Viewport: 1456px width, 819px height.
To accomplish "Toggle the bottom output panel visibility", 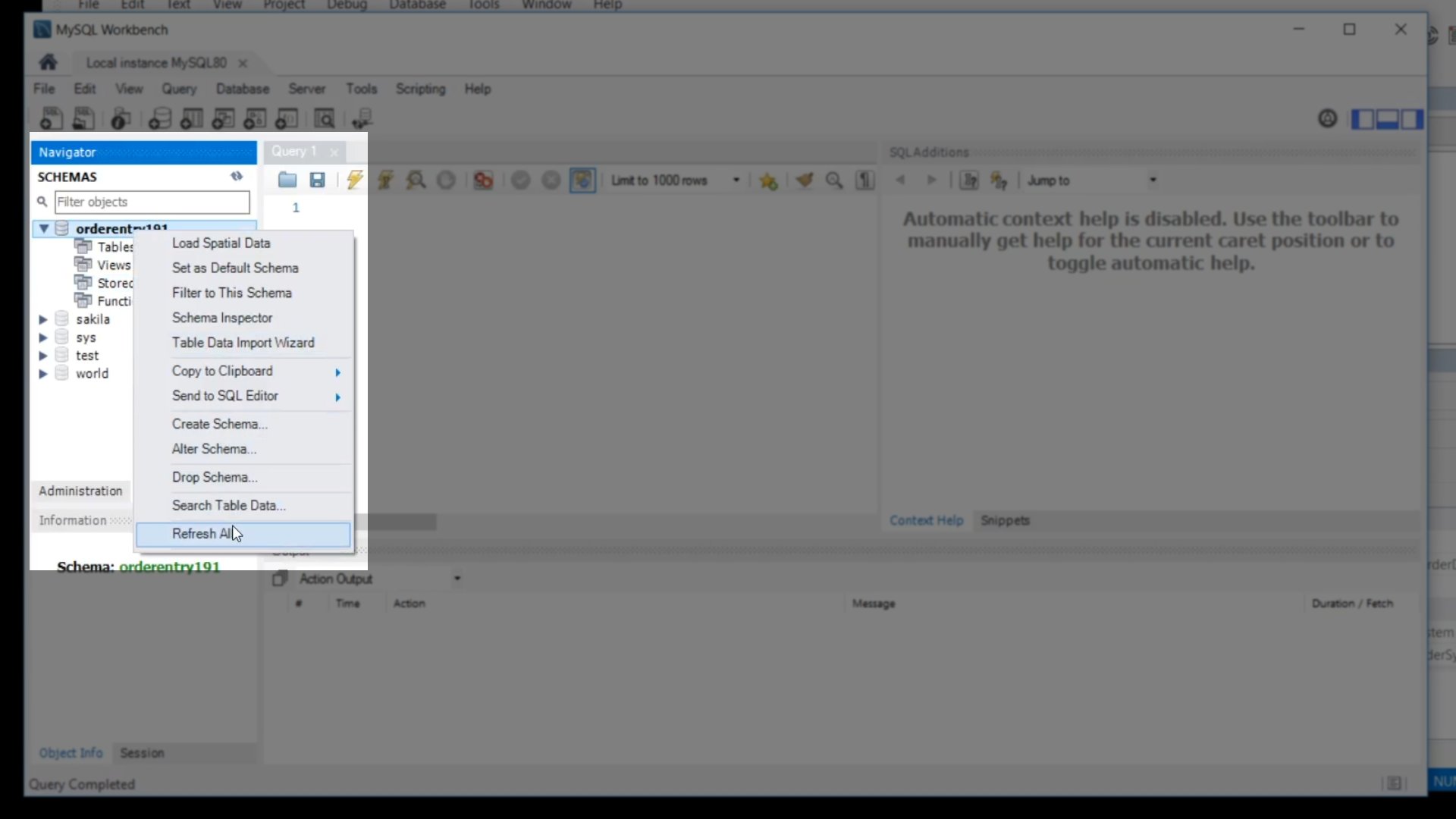I will coord(1387,119).
